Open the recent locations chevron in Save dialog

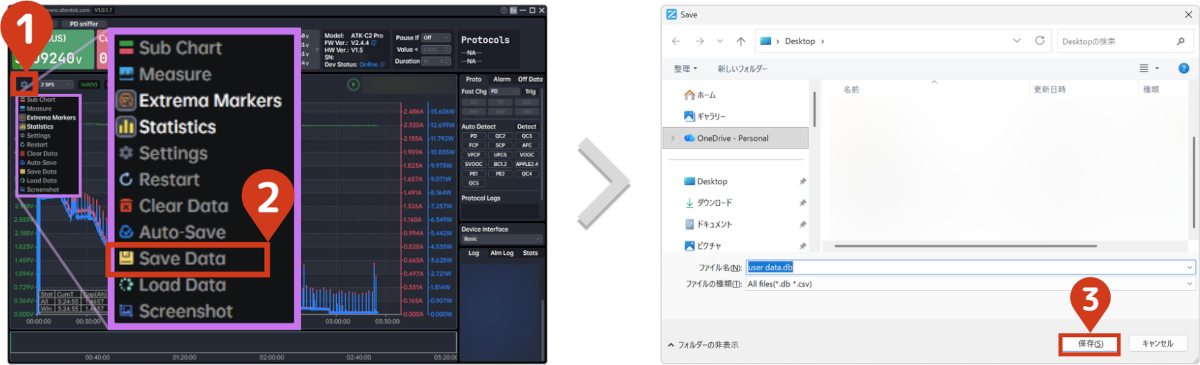[721, 42]
